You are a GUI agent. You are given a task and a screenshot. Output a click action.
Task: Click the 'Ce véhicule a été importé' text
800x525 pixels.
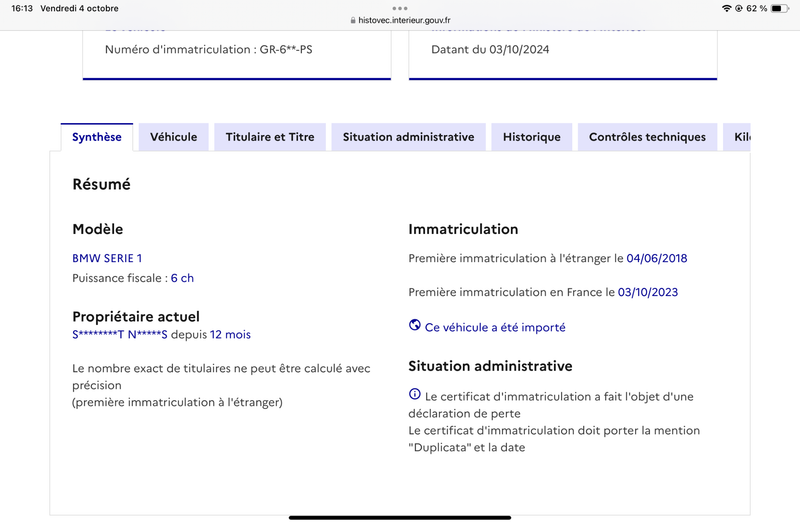tap(495, 328)
